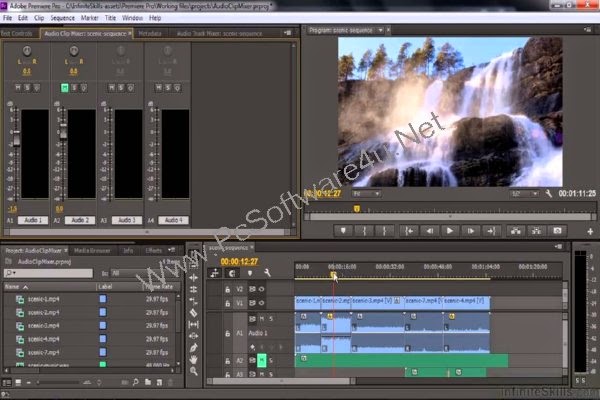Open the Clip menu

click(39, 18)
